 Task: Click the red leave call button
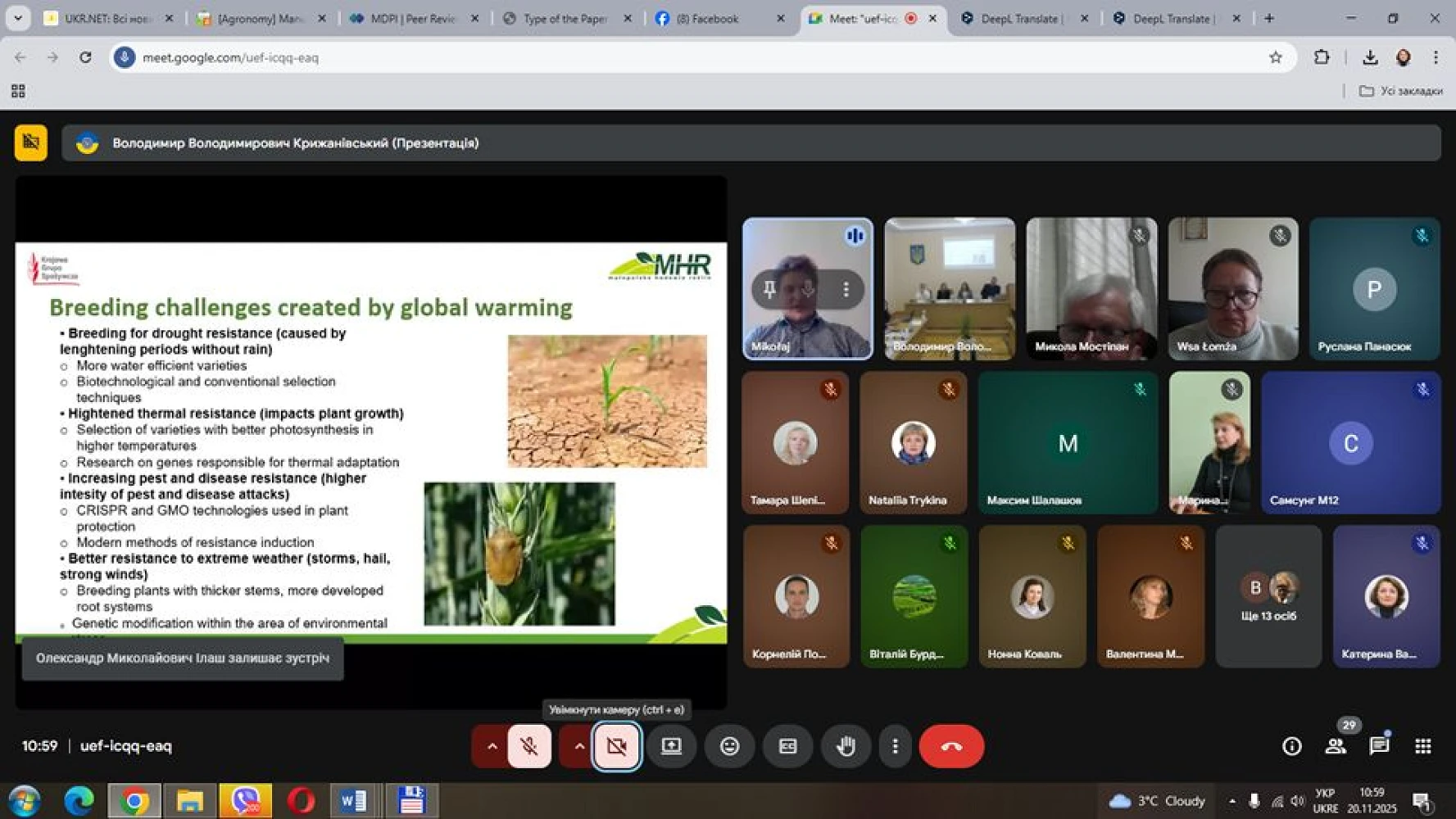coord(950,746)
